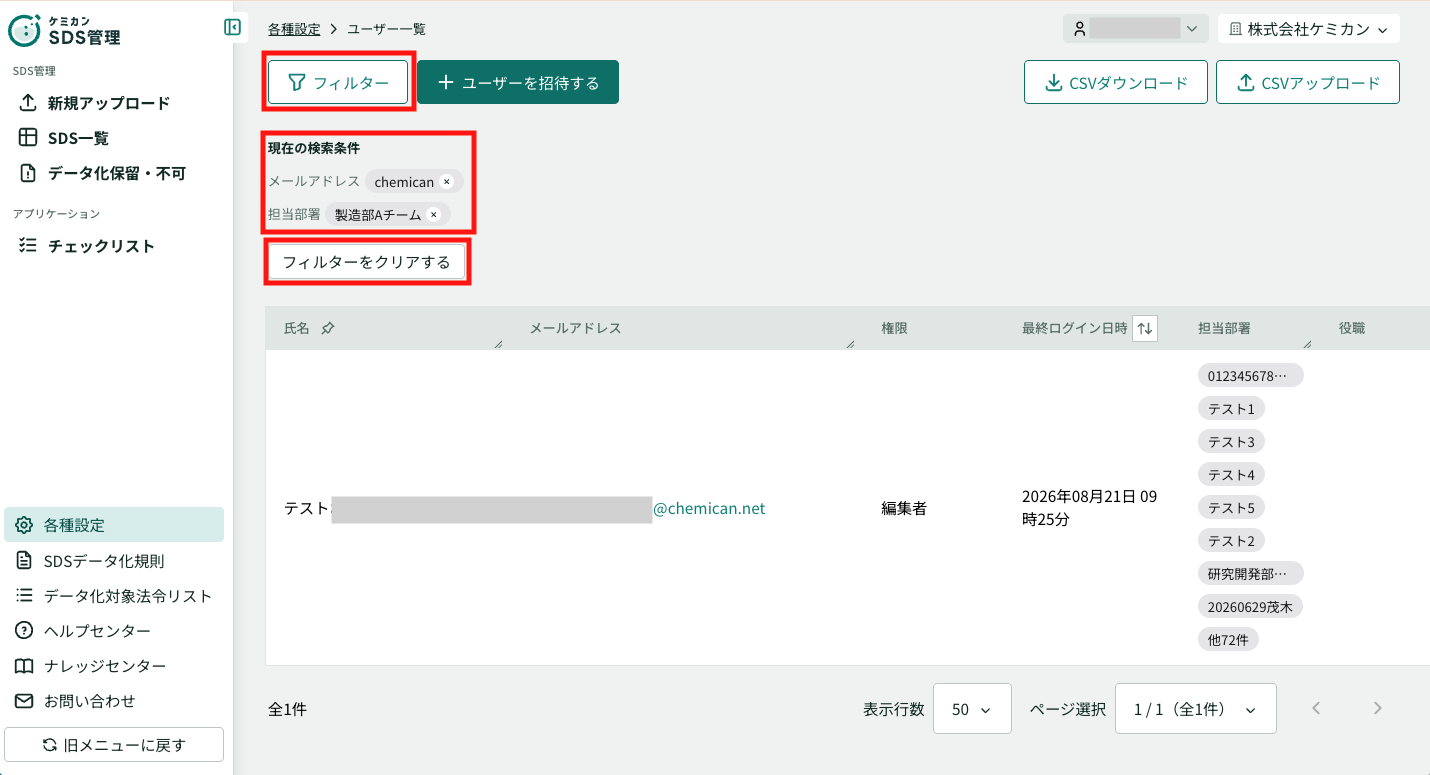The image size is (1430, 775).
Task: Click the pin icon beside 氏名 column
Action: point(328,328)
